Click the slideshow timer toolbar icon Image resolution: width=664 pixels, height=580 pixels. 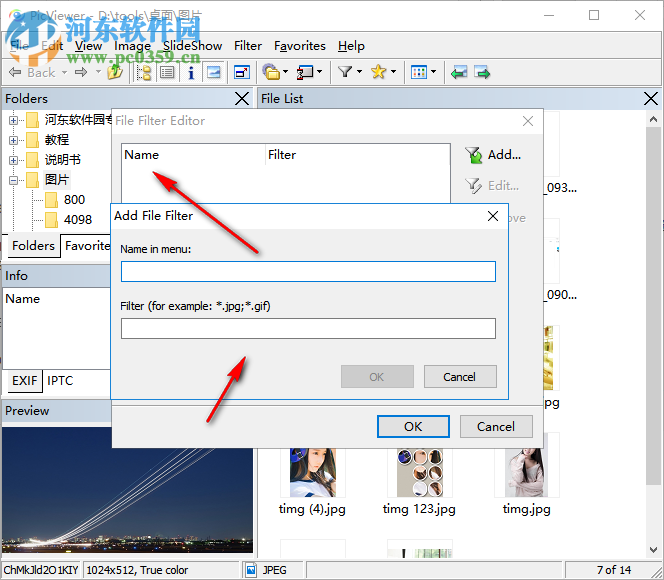coord(305,72)
